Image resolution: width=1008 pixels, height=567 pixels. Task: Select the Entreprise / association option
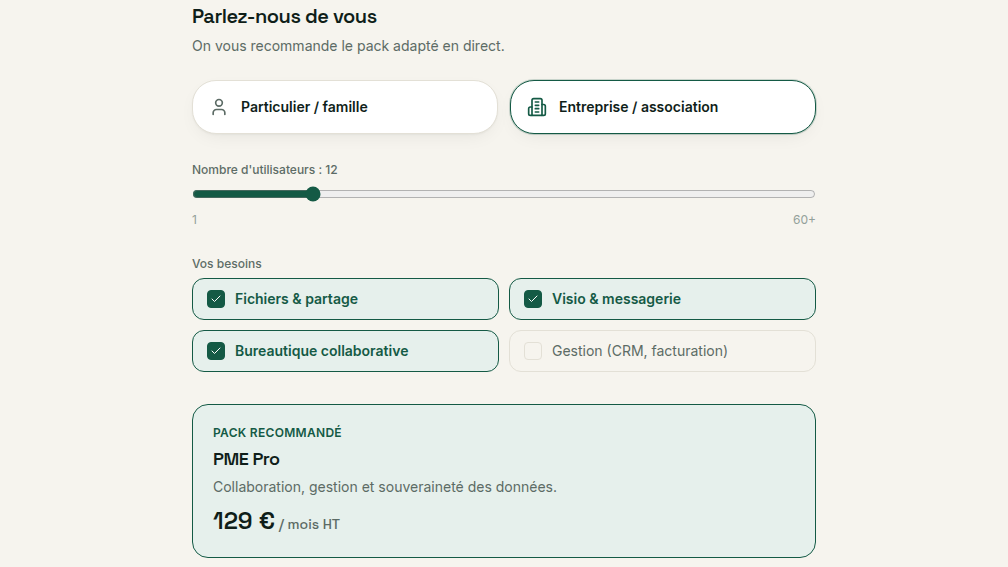(x=662, y=107)
